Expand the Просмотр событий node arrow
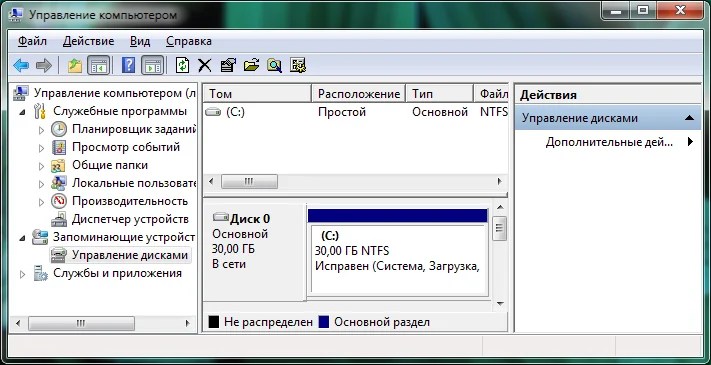Viewport: 711px width, 365px height. coord(41,148)
